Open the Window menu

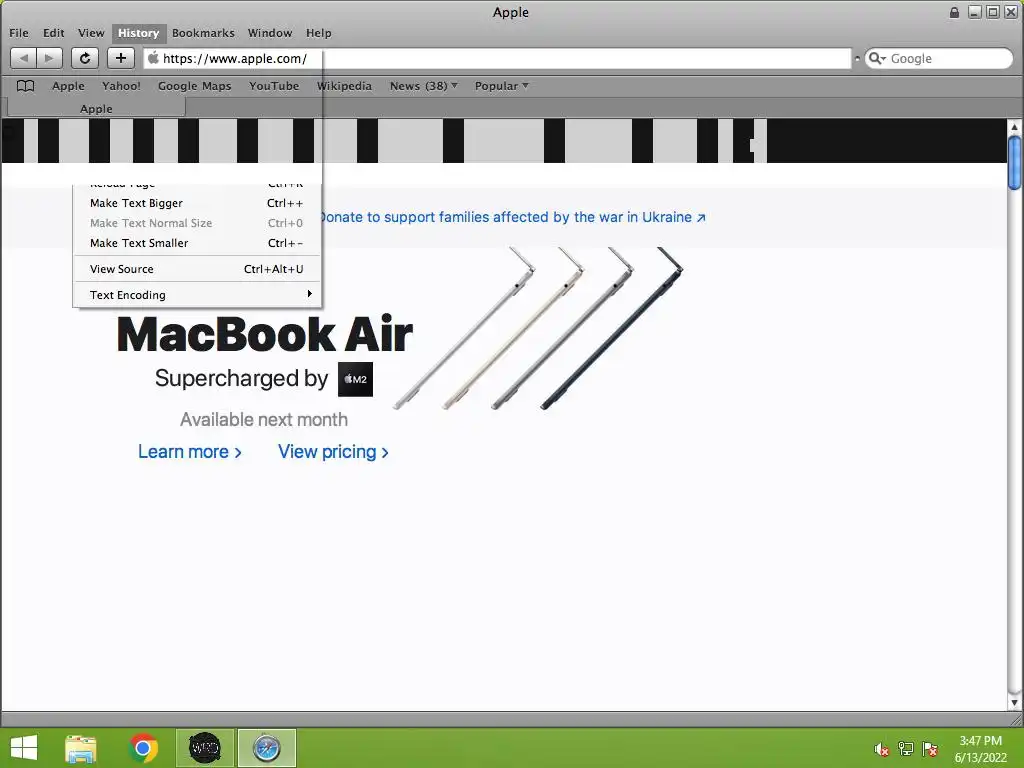(x=270, y=33)
